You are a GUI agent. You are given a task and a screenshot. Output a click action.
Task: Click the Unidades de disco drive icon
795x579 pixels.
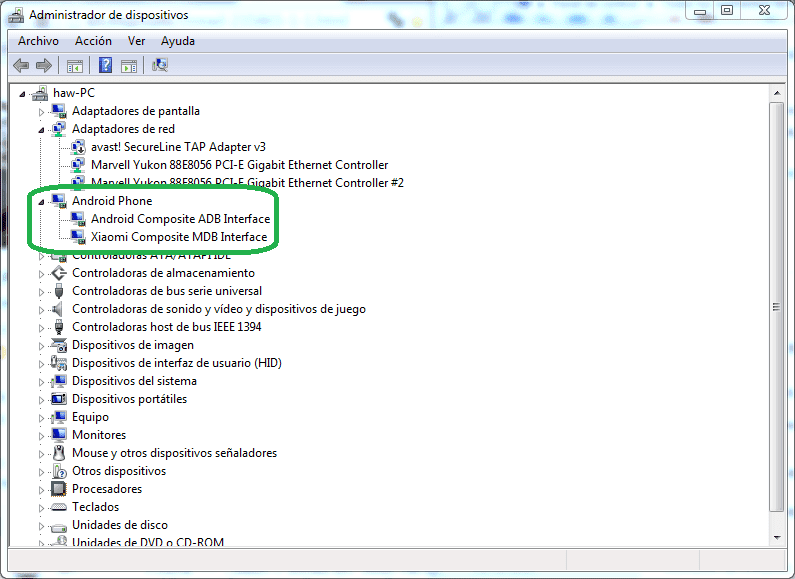point(59,527)
